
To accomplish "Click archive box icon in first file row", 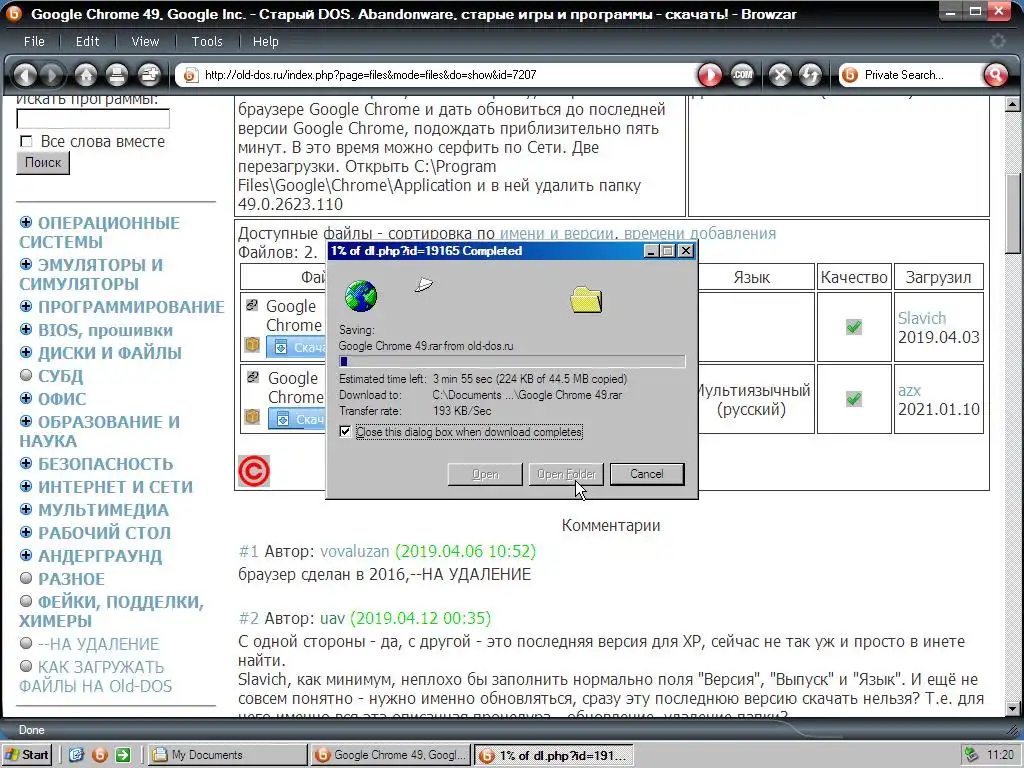I will (252, 345).
